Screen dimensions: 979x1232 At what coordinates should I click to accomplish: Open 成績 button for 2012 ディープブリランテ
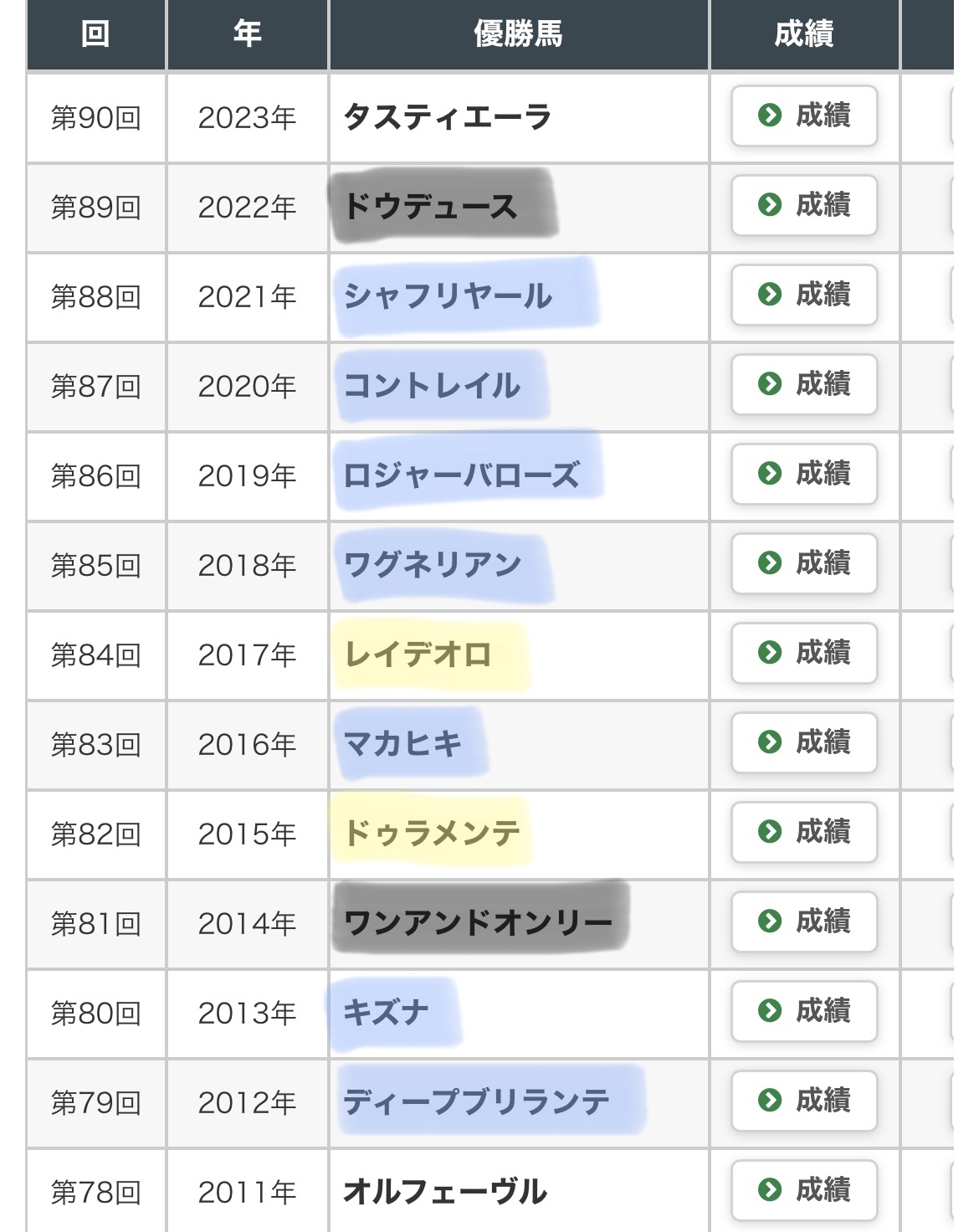point(804,1101)
